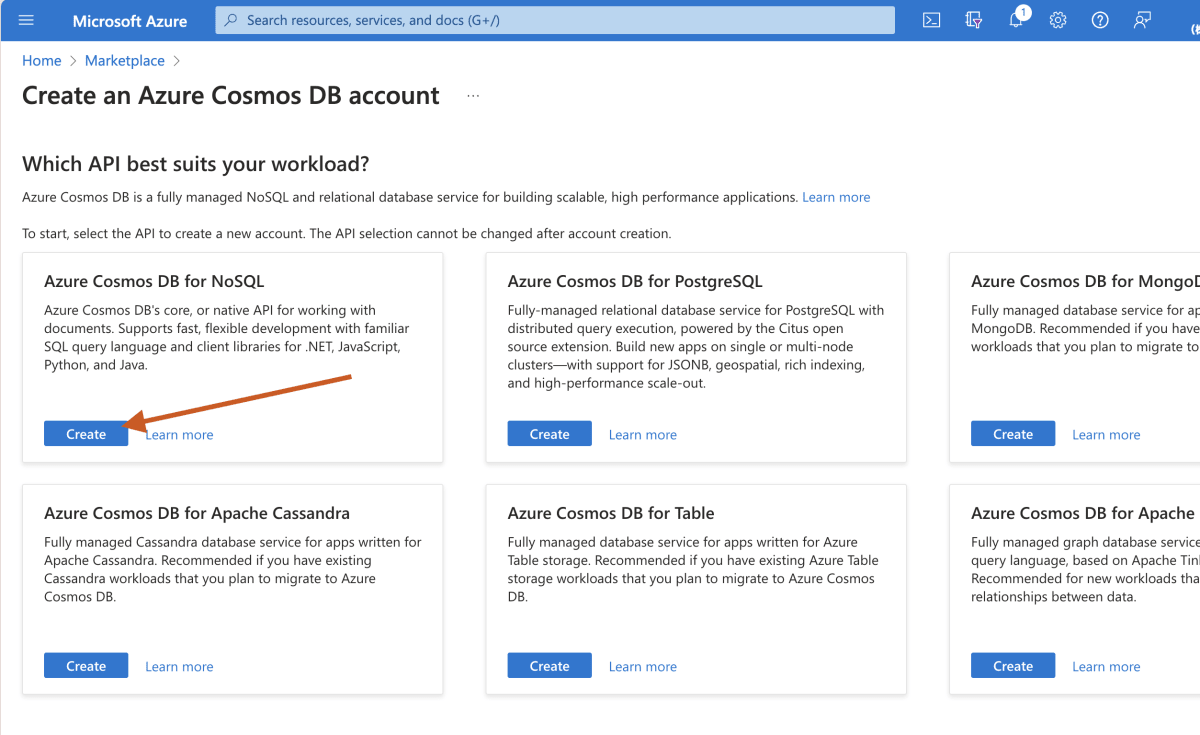1200x735 pixels.
Task: Go to Marketplace breadcrumb
Action: tap(125, 61)
